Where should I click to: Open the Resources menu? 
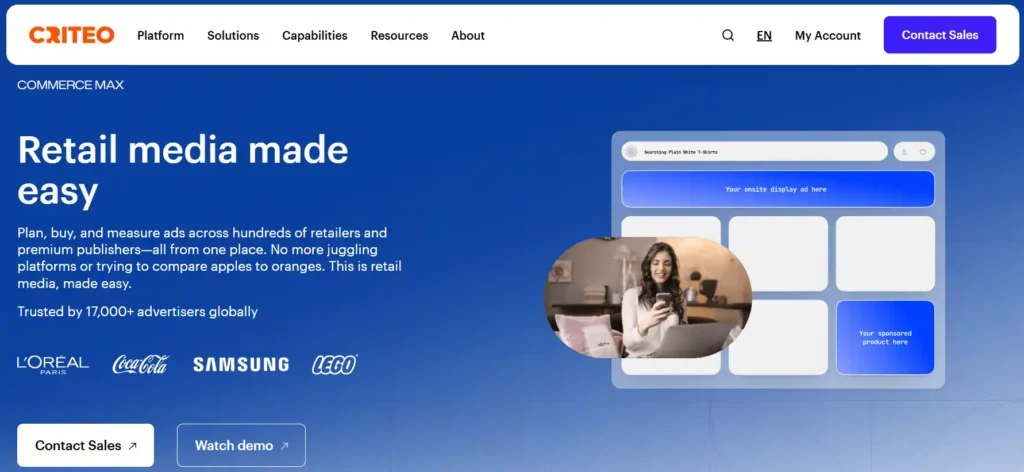coord(399,35)
